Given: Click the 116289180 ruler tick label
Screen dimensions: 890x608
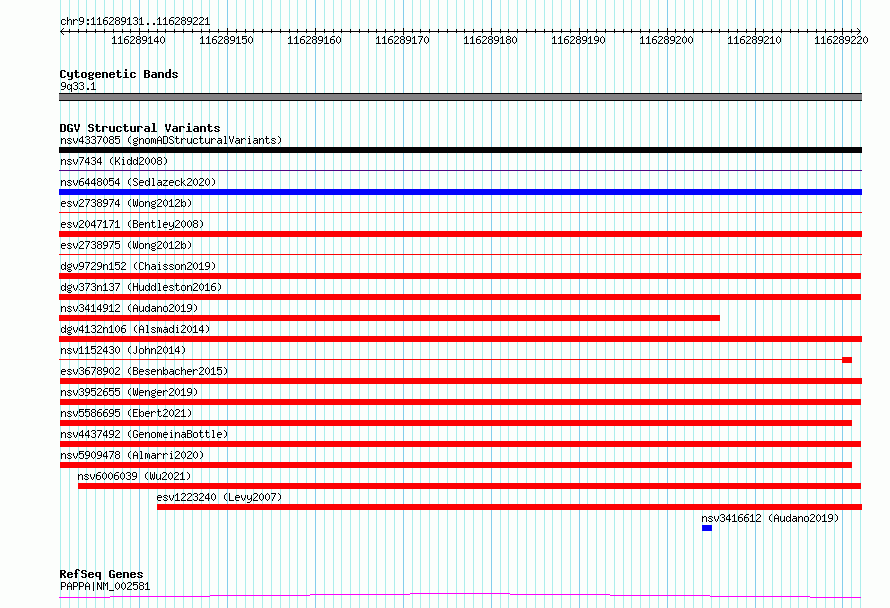Looking at the screenshot, I should [x=490, y=40].
